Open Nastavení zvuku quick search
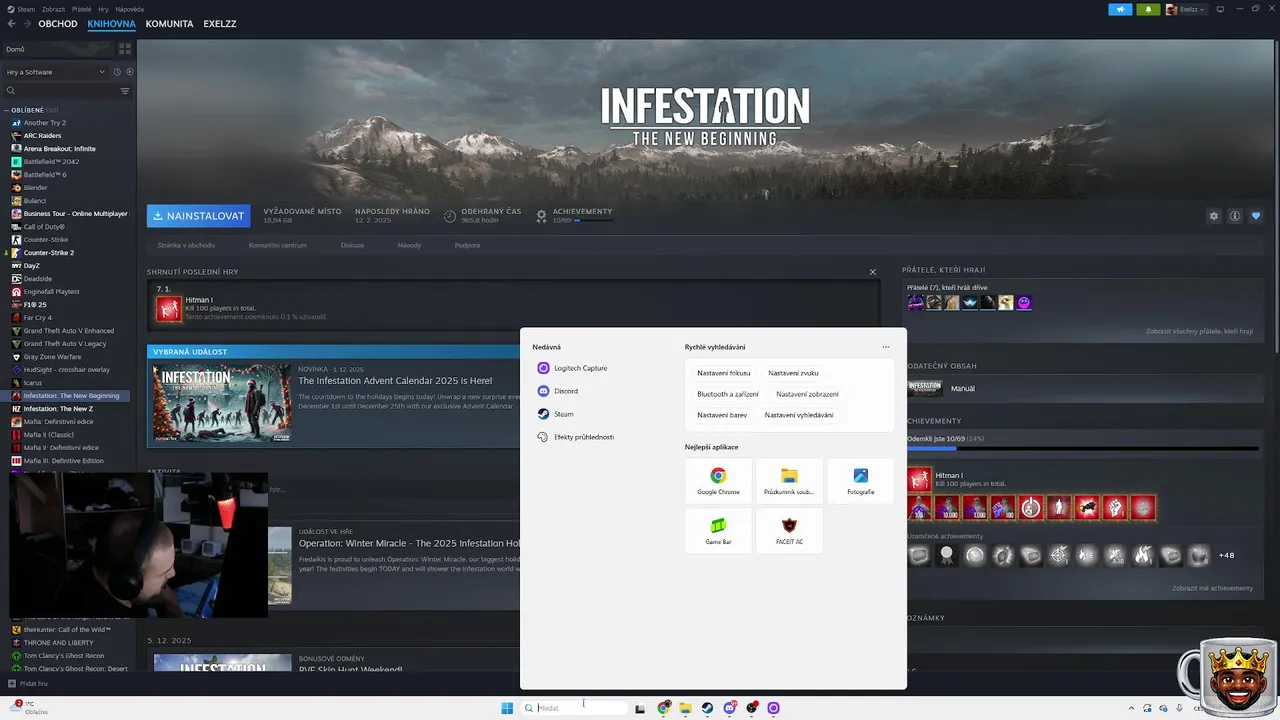The height and width of the screenshot is (720, 1280). pos(793,373)
